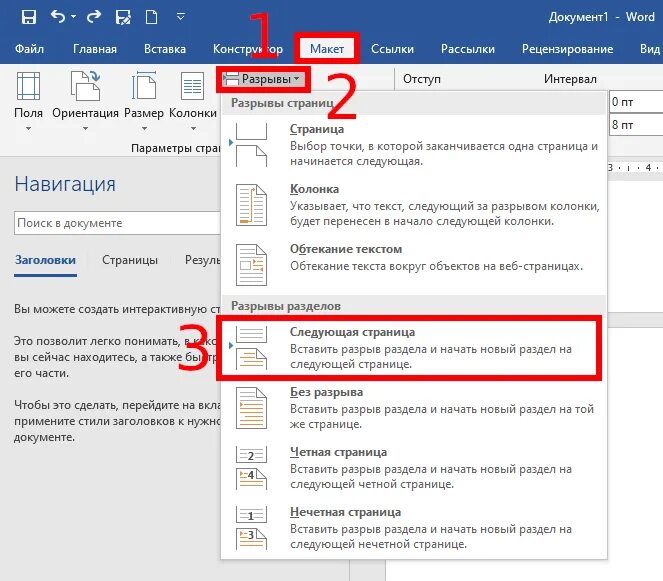This screenshot has height=581, width=663.
Task: Expand the Ориентация dropdown arrow
Action: point(85,128)
